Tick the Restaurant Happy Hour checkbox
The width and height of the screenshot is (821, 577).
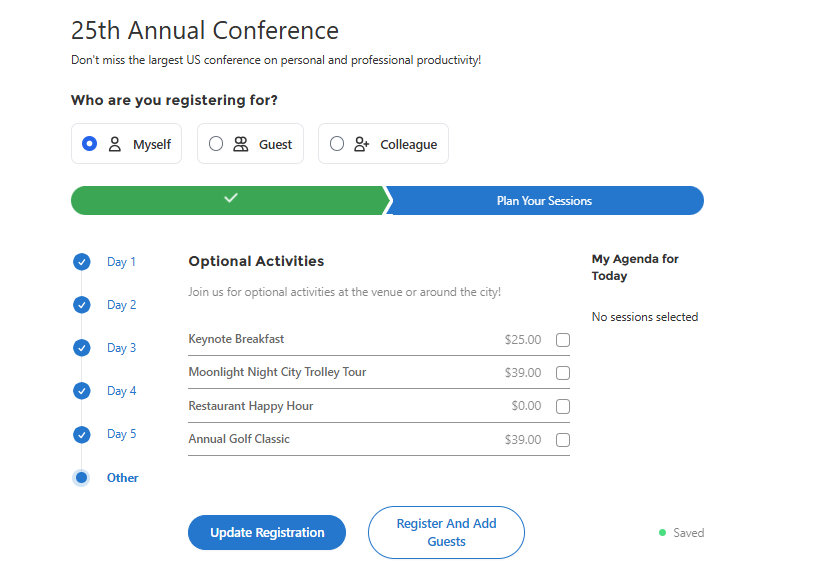(x=563, y=406)
